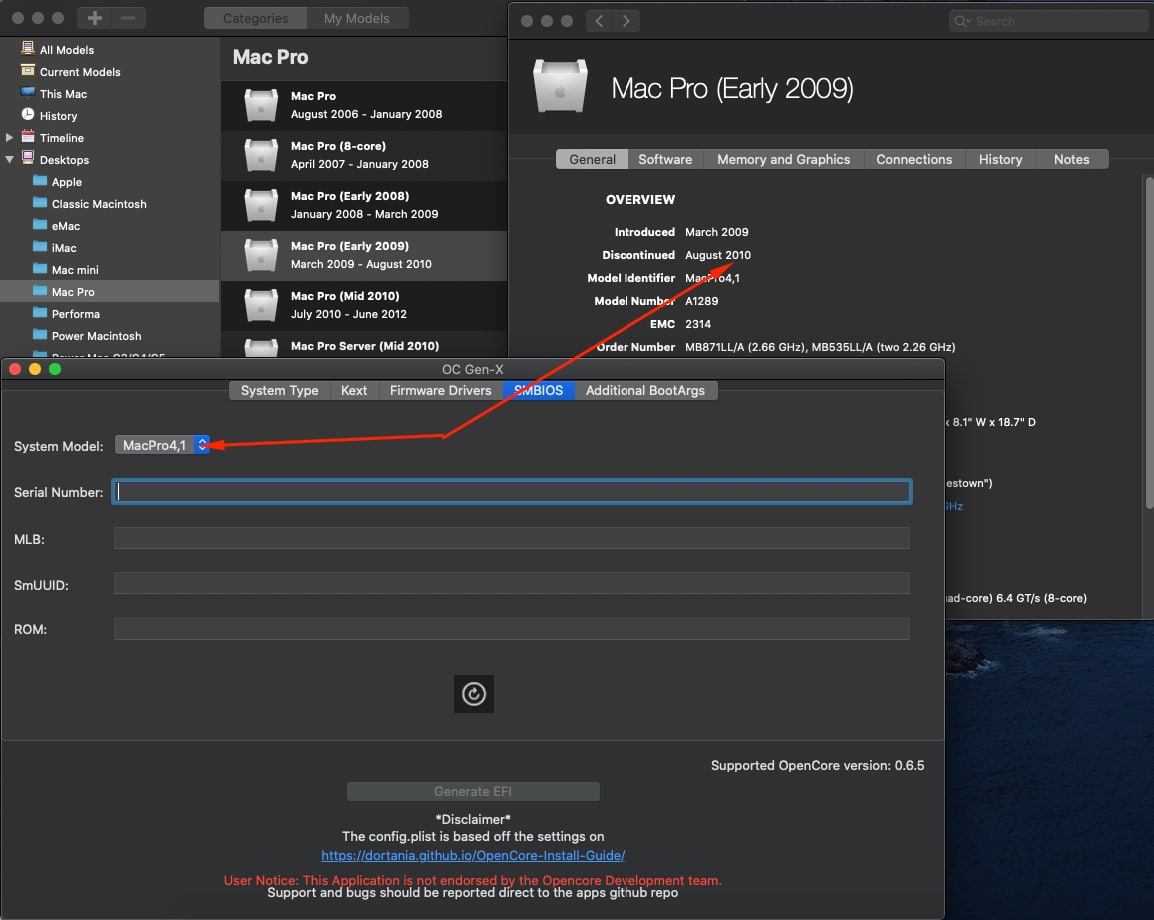The image size is (1154, 920).
Task: Click the large Mac Pro (Early 2009) header icon
Action: coord(560,85)
